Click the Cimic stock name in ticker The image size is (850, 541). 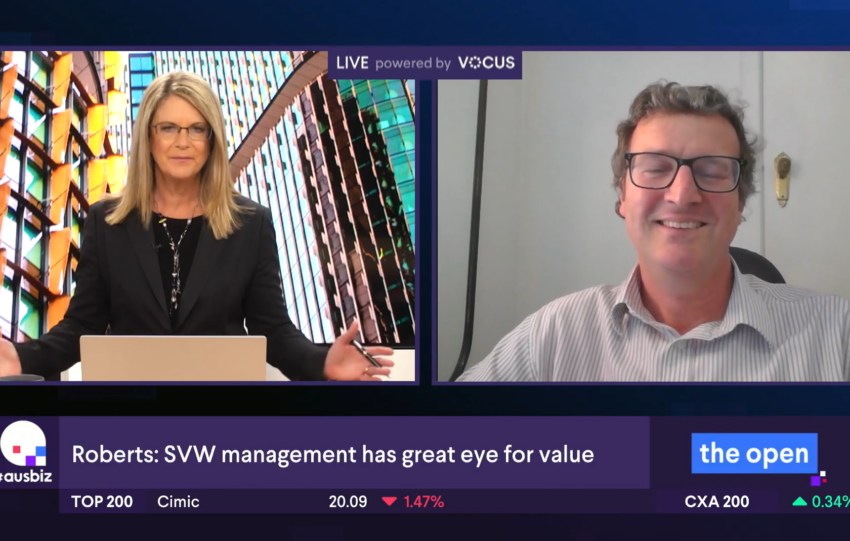point(178,502)
